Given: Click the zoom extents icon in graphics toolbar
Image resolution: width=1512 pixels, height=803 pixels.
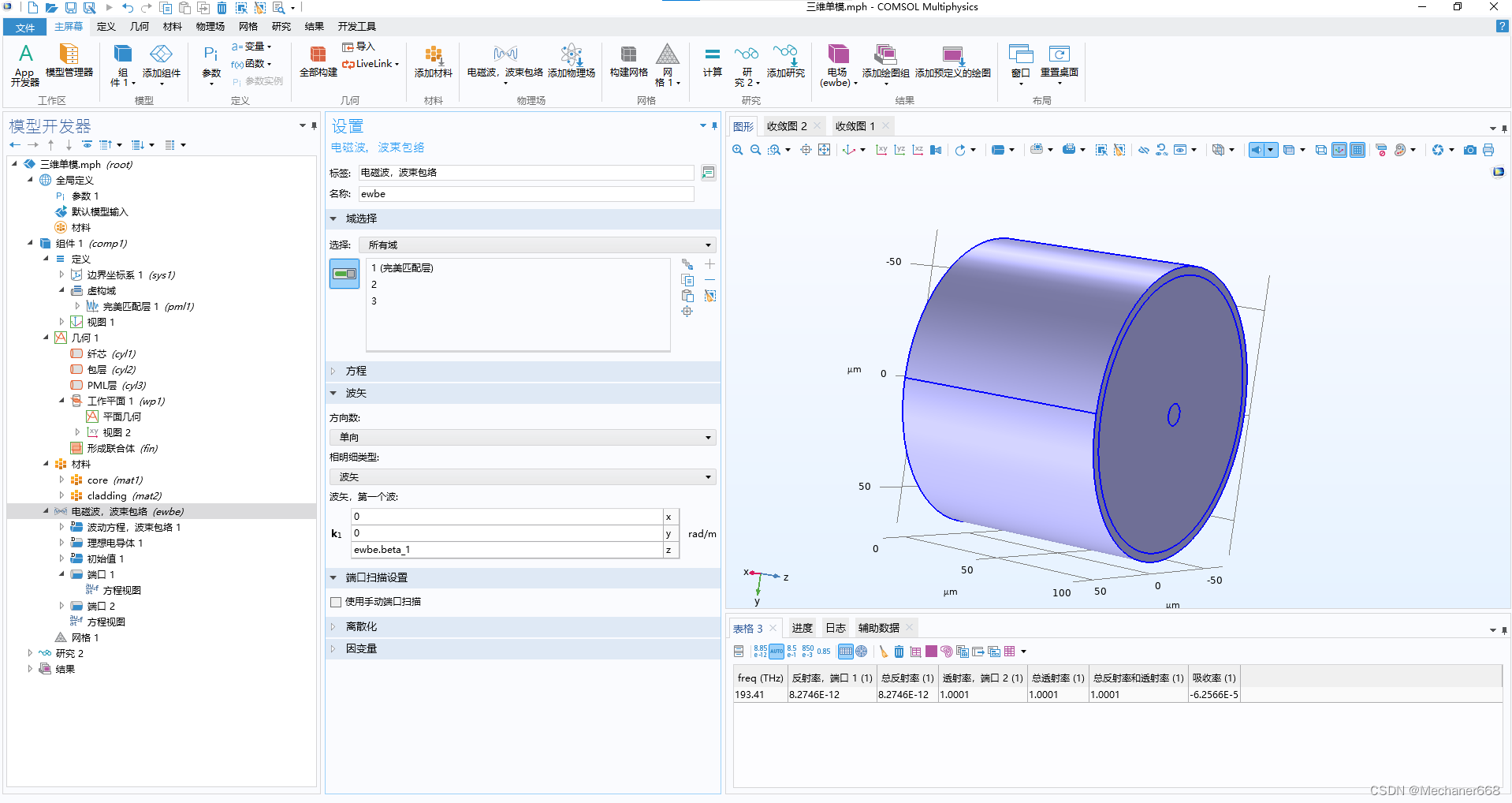Looking at the screenshot, I should [824, 150].
